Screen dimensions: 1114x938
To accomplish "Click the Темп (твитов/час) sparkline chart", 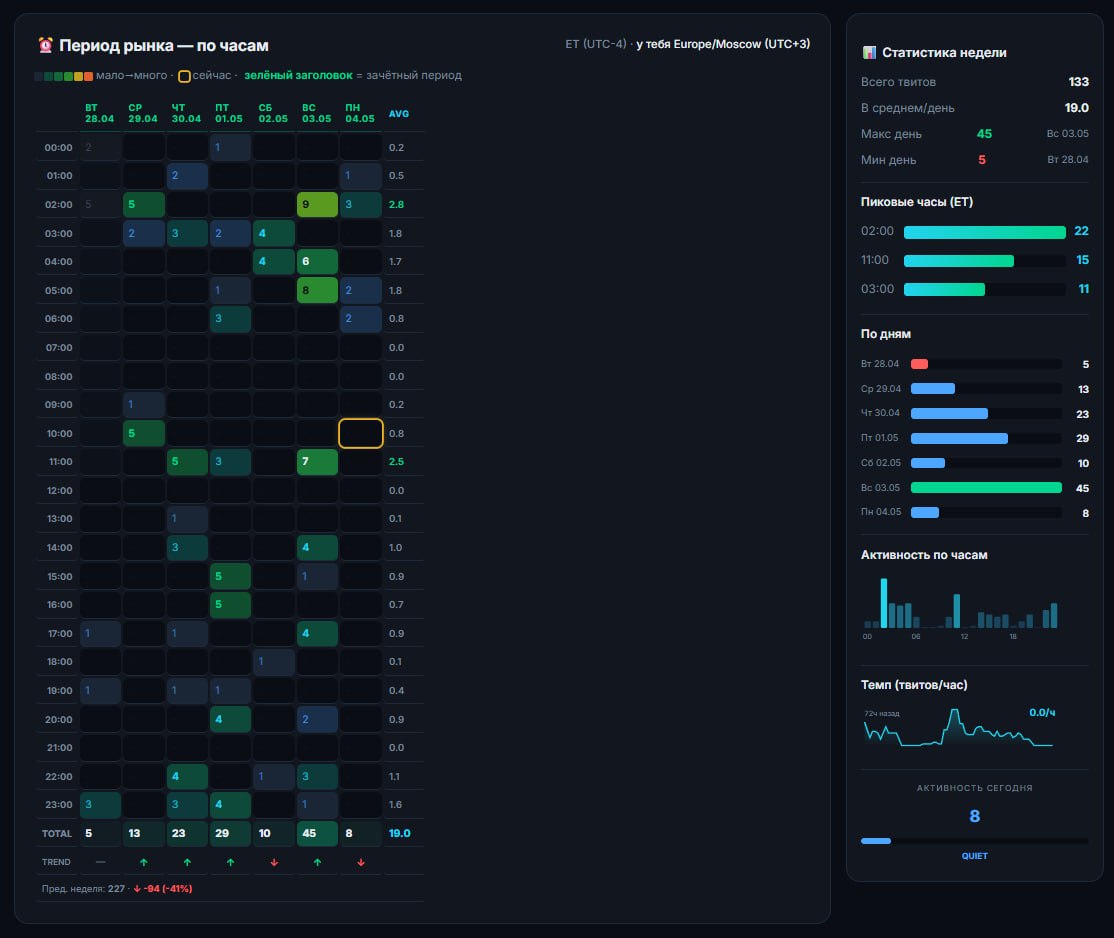I will coord(958,728).
